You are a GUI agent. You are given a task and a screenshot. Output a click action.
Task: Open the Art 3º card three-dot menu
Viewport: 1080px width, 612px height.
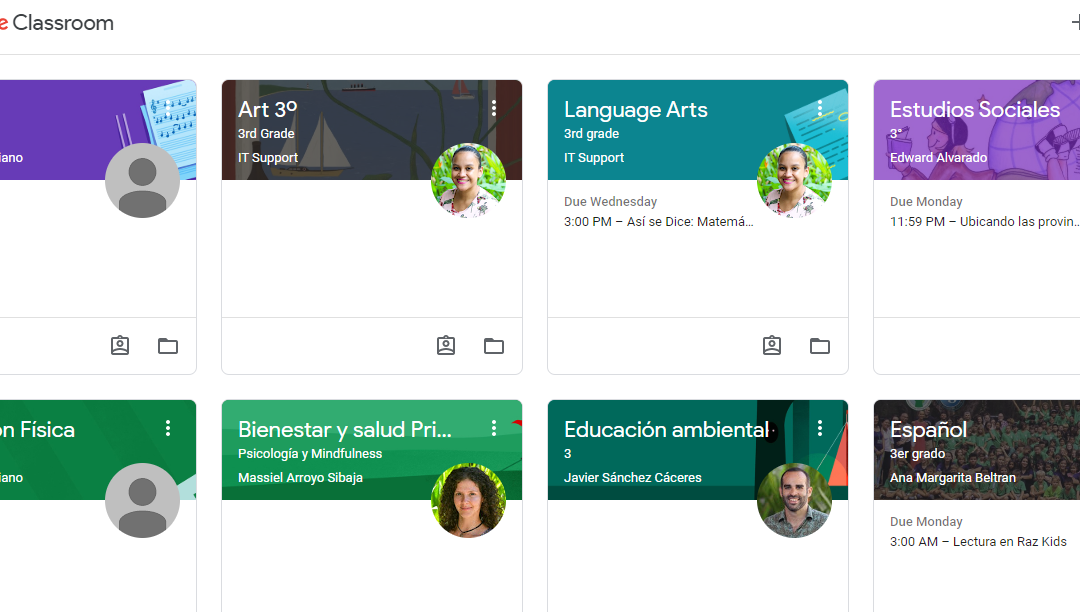coord(494,108)
